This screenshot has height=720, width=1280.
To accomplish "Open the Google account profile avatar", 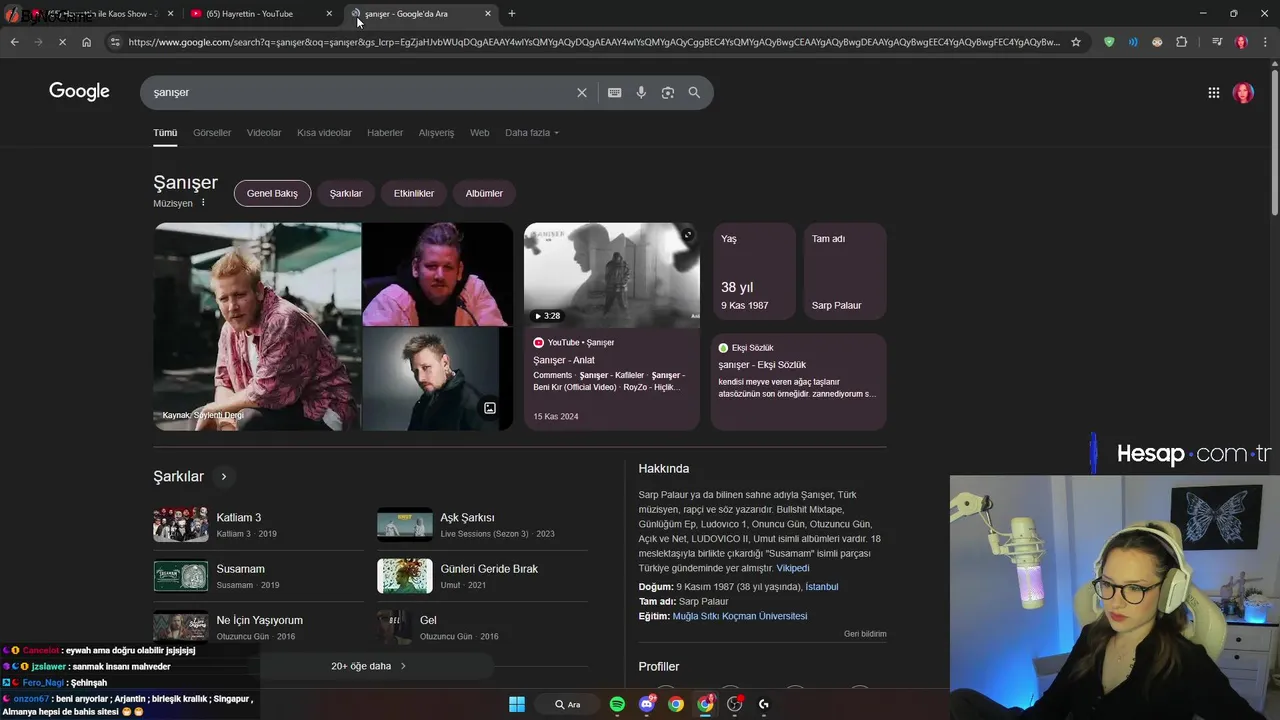I will (1243, 92).
